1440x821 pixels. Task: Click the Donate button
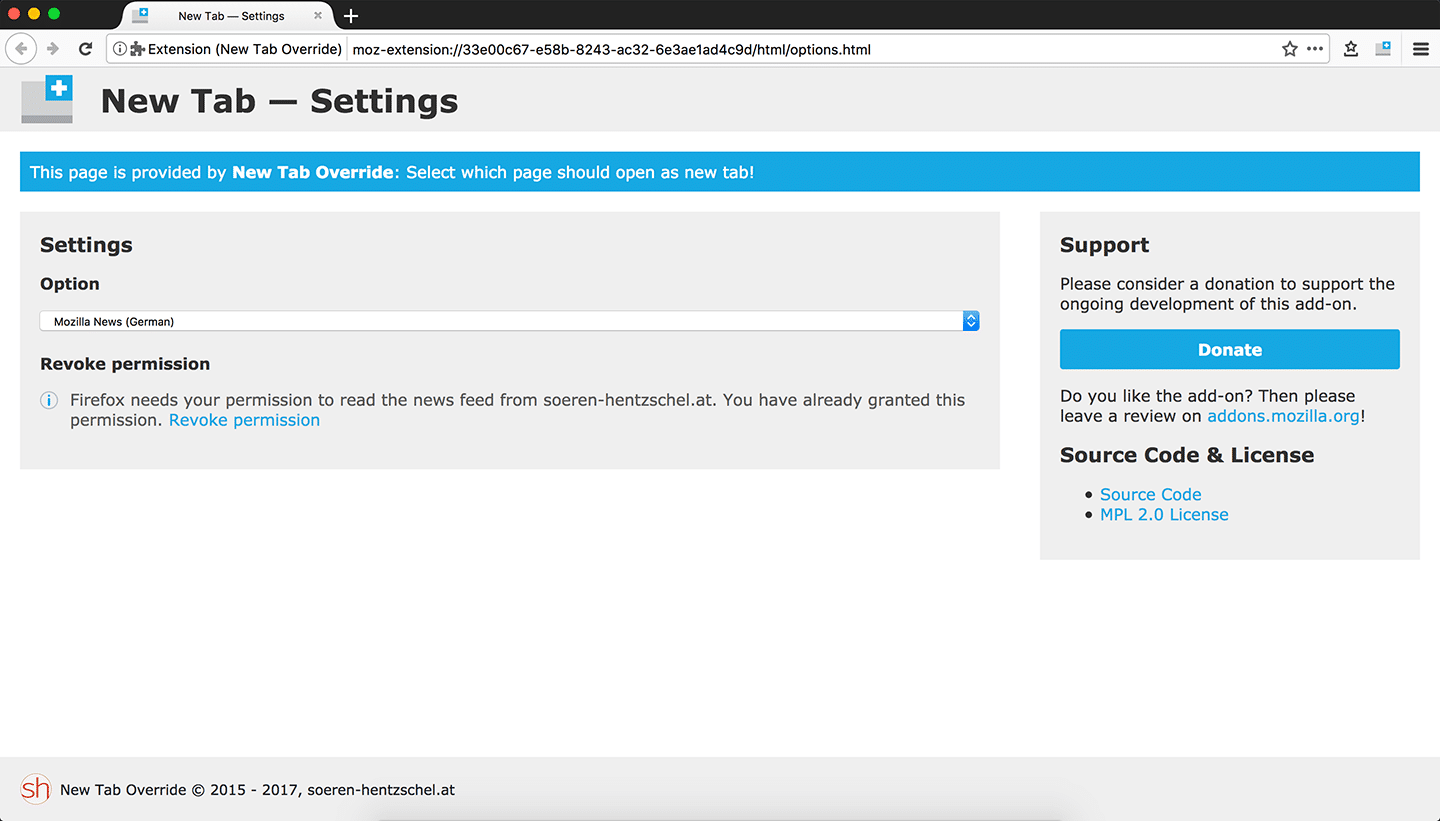click(1229, 350)
